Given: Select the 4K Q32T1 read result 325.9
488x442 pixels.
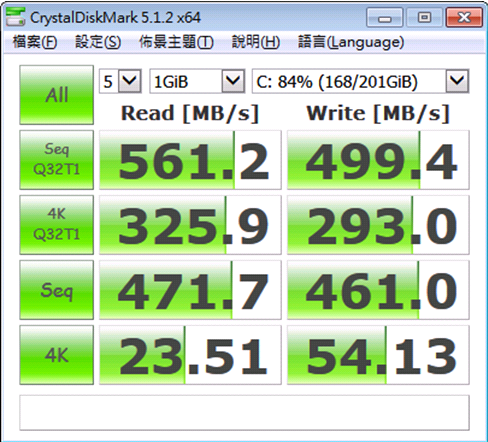Looking at the screenshot, I should point(190,225).
